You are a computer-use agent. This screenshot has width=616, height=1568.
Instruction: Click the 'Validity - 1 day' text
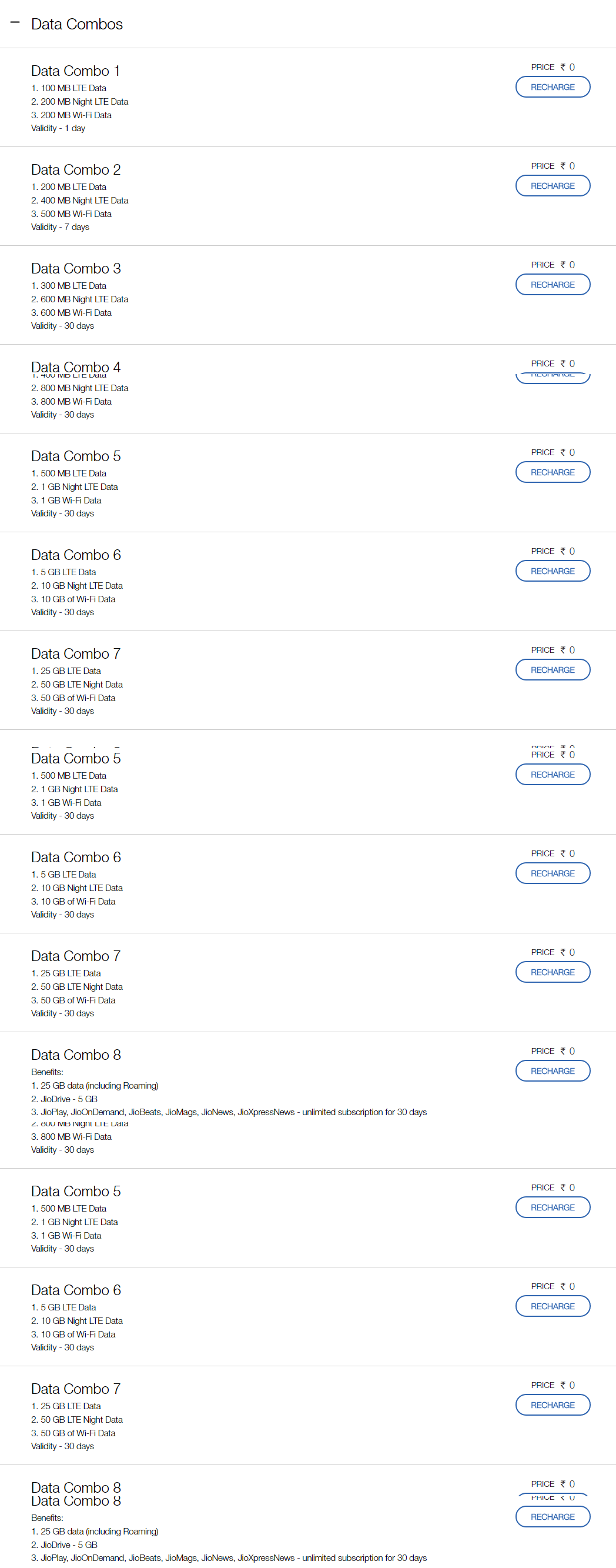pyautogui.click(x=58, y=128)
